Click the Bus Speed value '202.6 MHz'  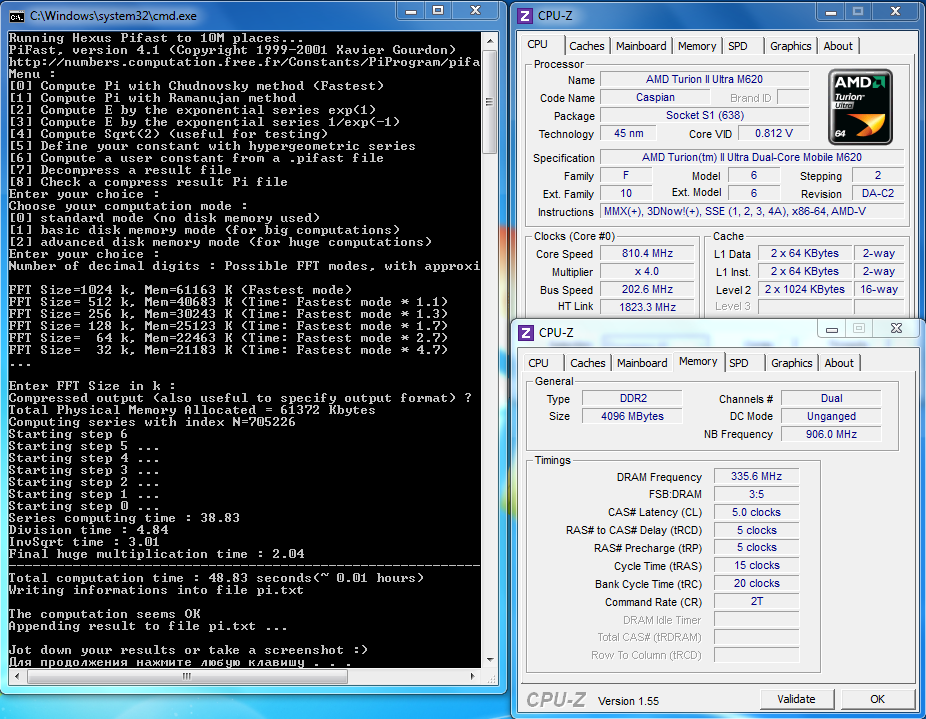(x=647, y=289)
